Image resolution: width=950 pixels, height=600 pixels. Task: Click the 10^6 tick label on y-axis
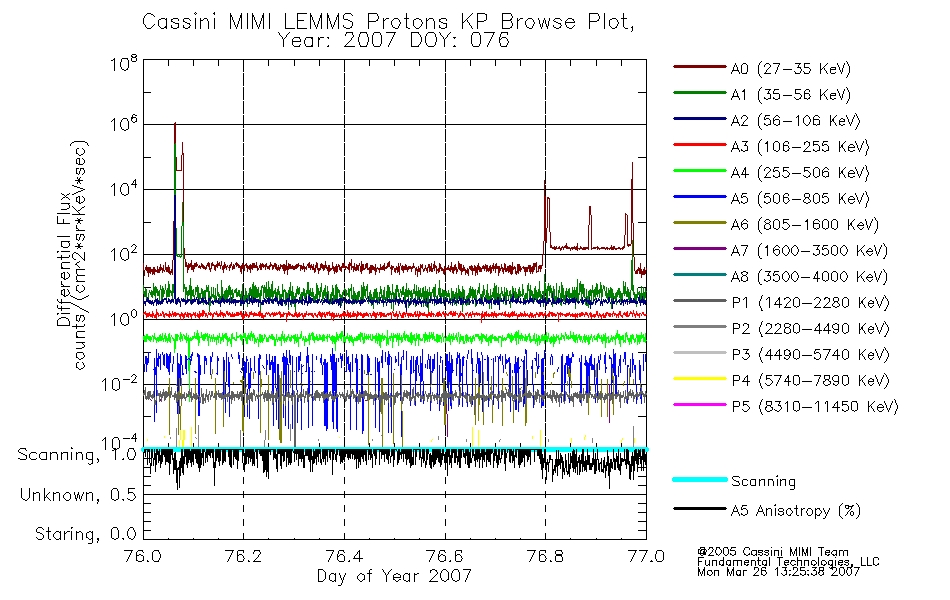click(x=124, y=124)
